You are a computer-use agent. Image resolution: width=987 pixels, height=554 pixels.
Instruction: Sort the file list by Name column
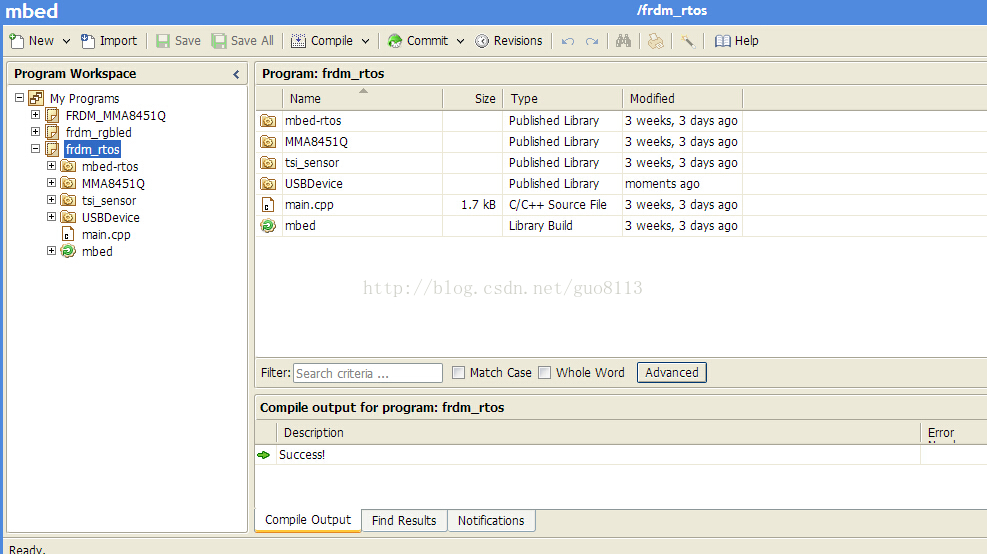(x=363, y=99)
